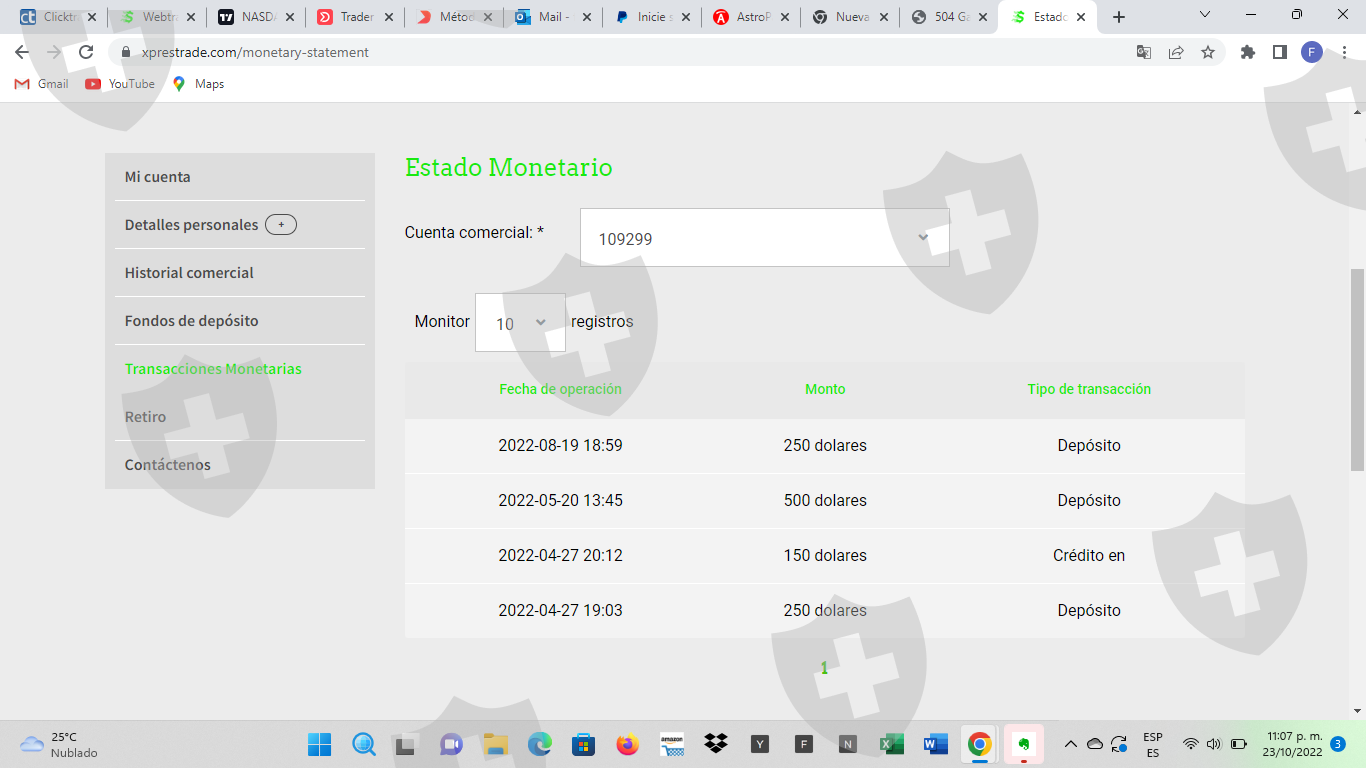The height and width of the screenshot is (768, 1366).
Task: Open the weather widget showing 25°C Nublado
Action: pos(58,744)
